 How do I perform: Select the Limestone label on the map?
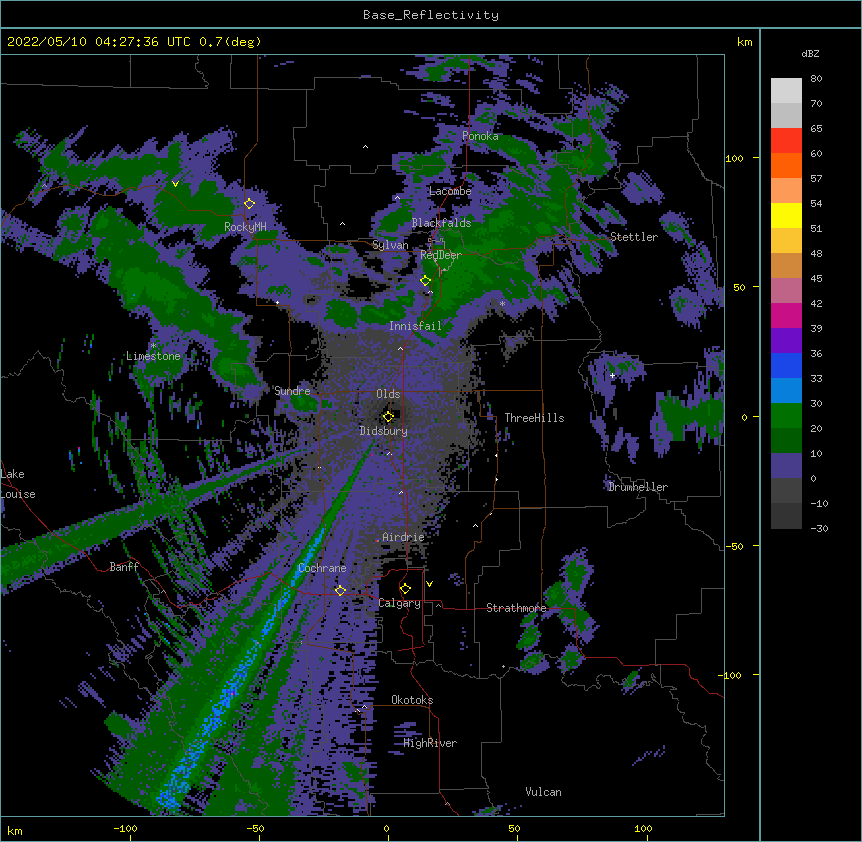[x=153, y=356]
